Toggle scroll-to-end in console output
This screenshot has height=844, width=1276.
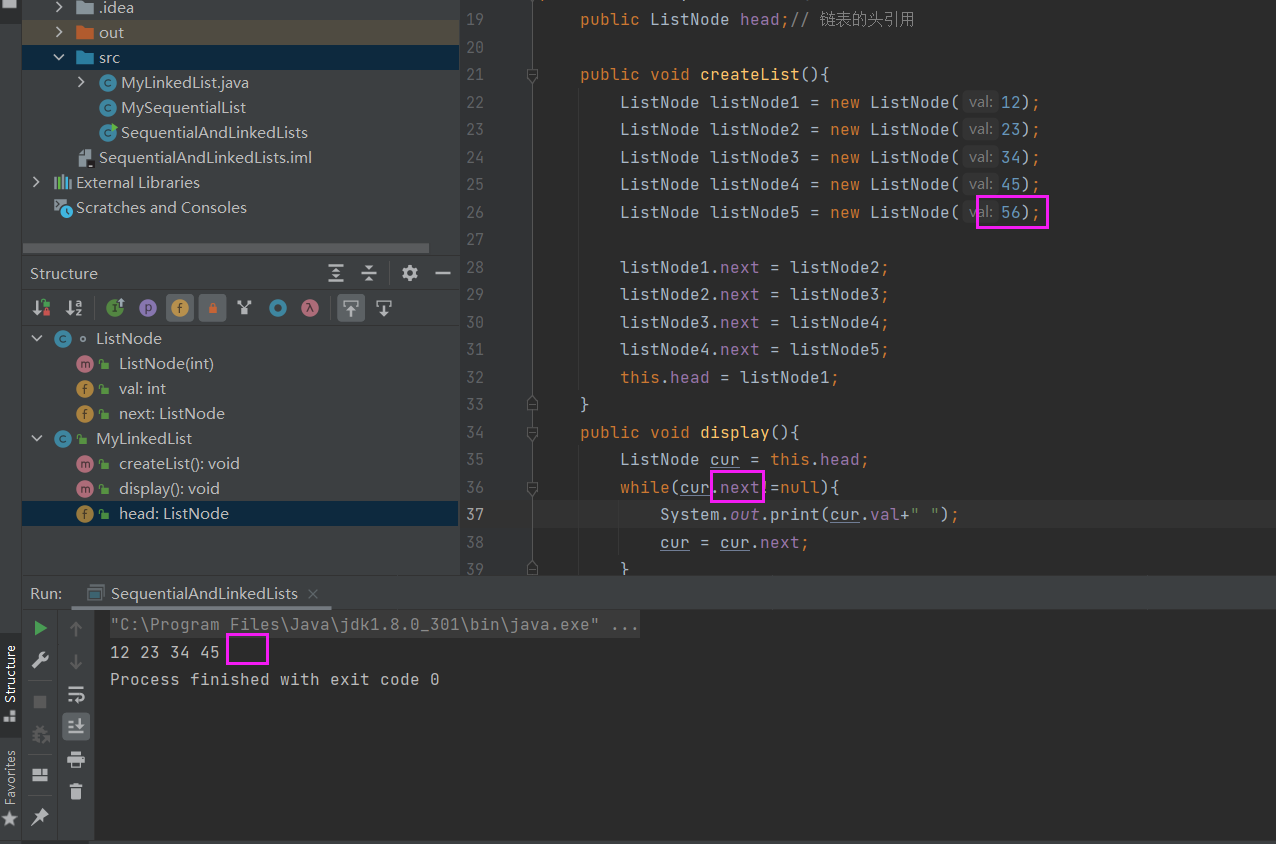pos(76,726)
